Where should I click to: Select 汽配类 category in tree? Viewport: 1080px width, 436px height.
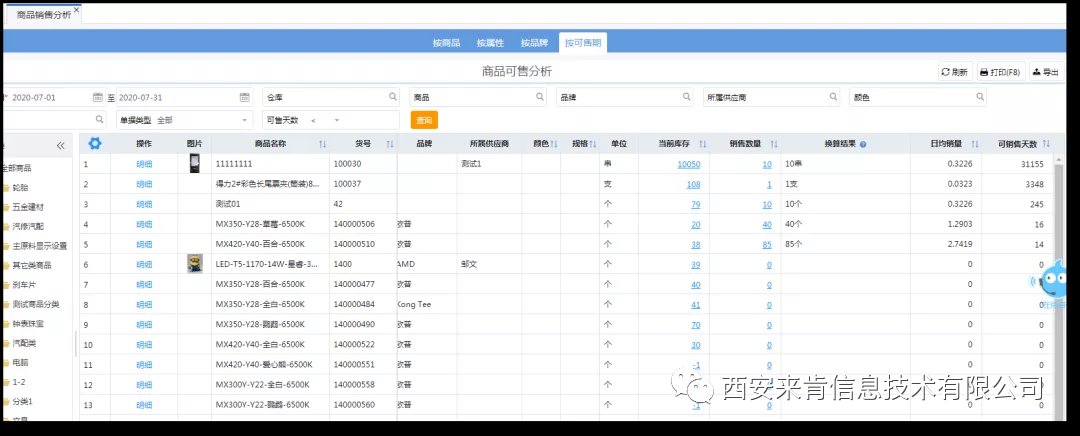coord(24,342)
